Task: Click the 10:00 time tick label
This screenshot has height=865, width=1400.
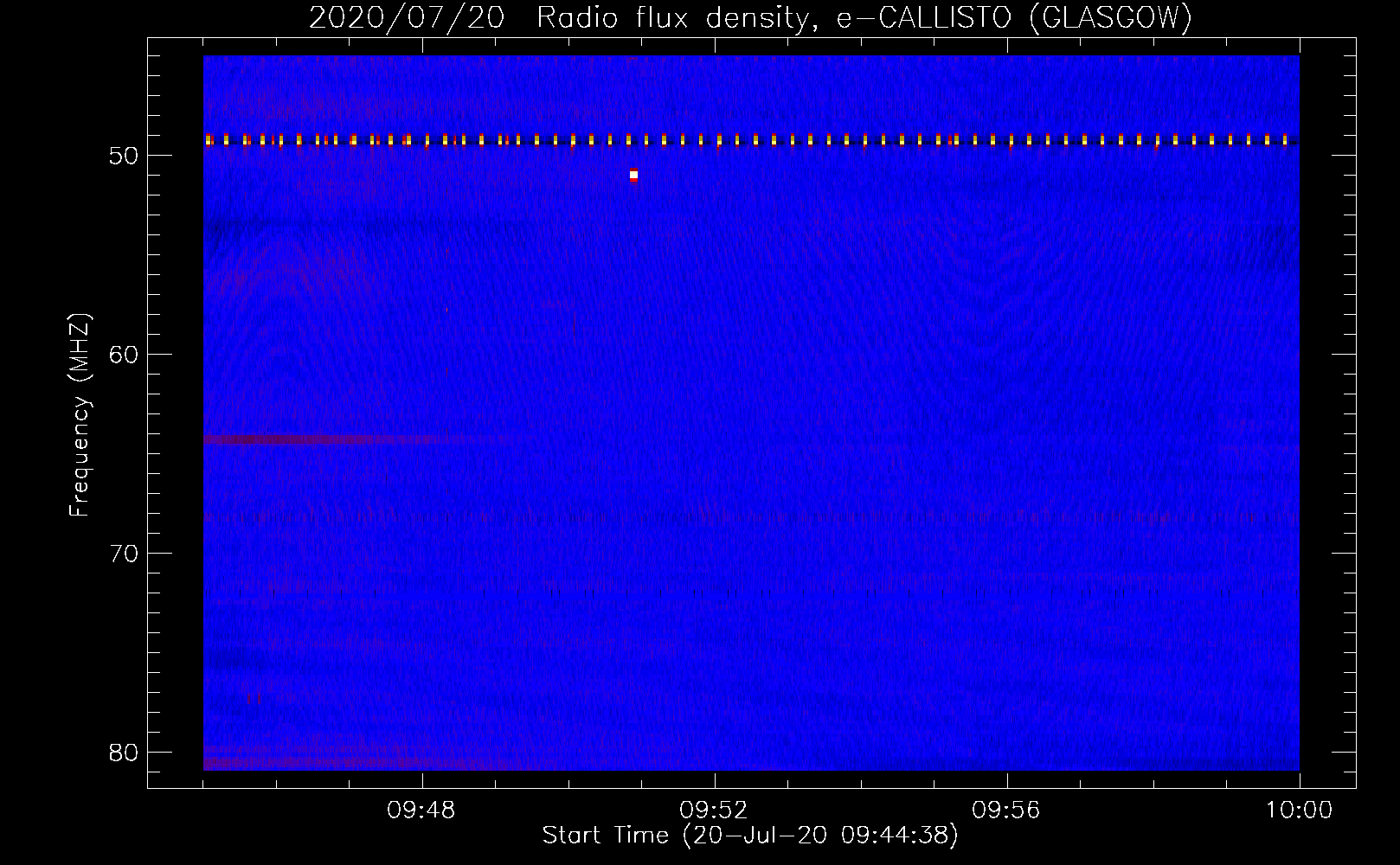Action: click(x=1299, y=811)
